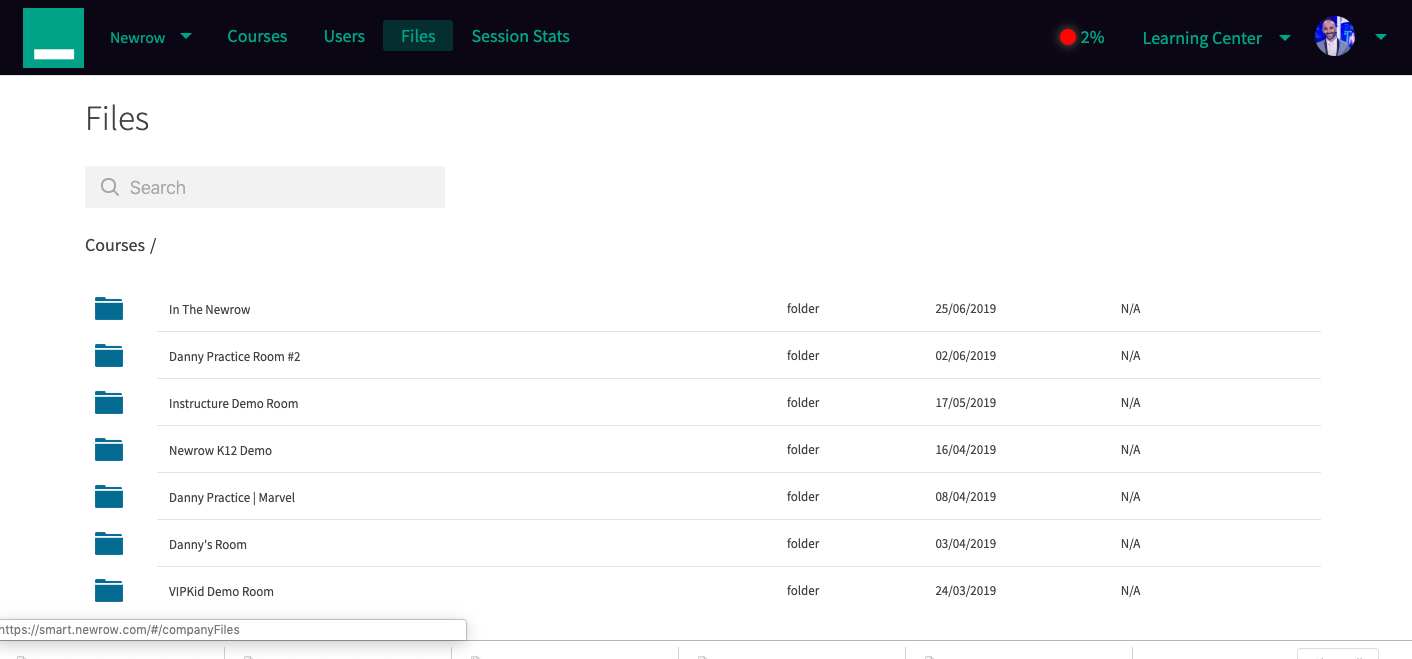Click folder icon beside Newrow K12 Demo
The width and height of the screenshot is (1412, 659).
point(109,449)
